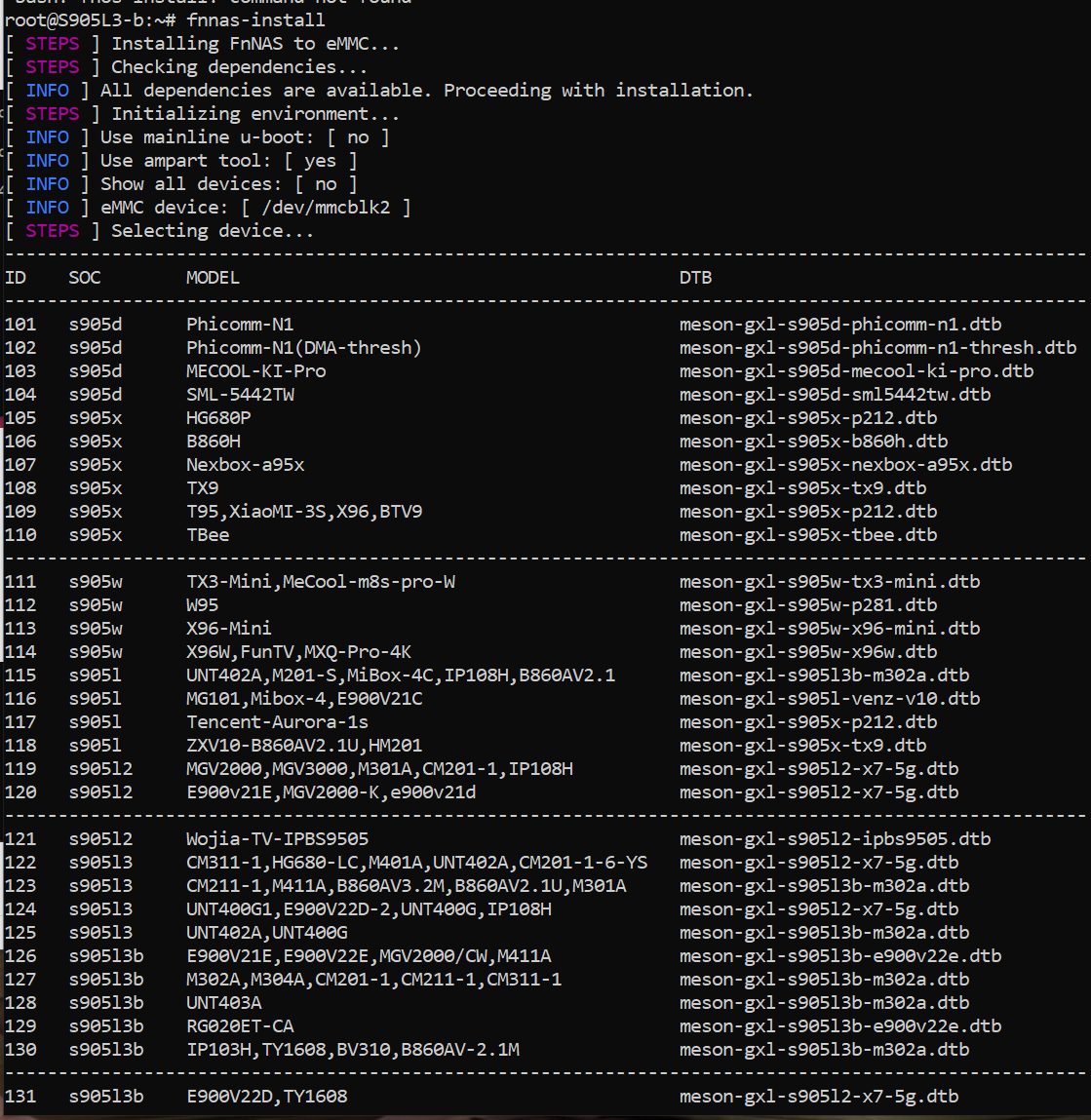Click 'ZXV10-B860AV2.1U,HM201' model entry

coord(304,746)
